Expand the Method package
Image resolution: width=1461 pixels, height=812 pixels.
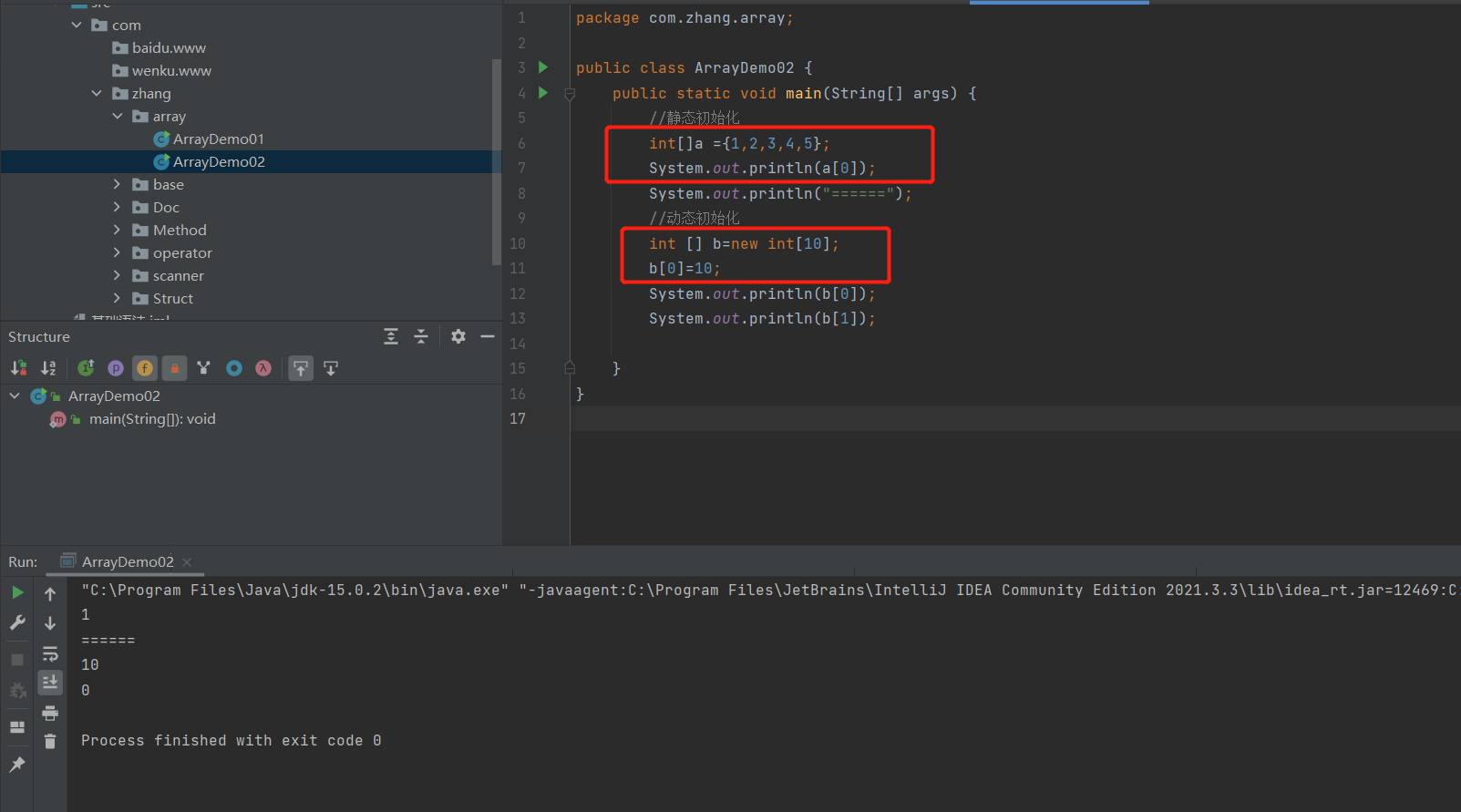(118, 230)
